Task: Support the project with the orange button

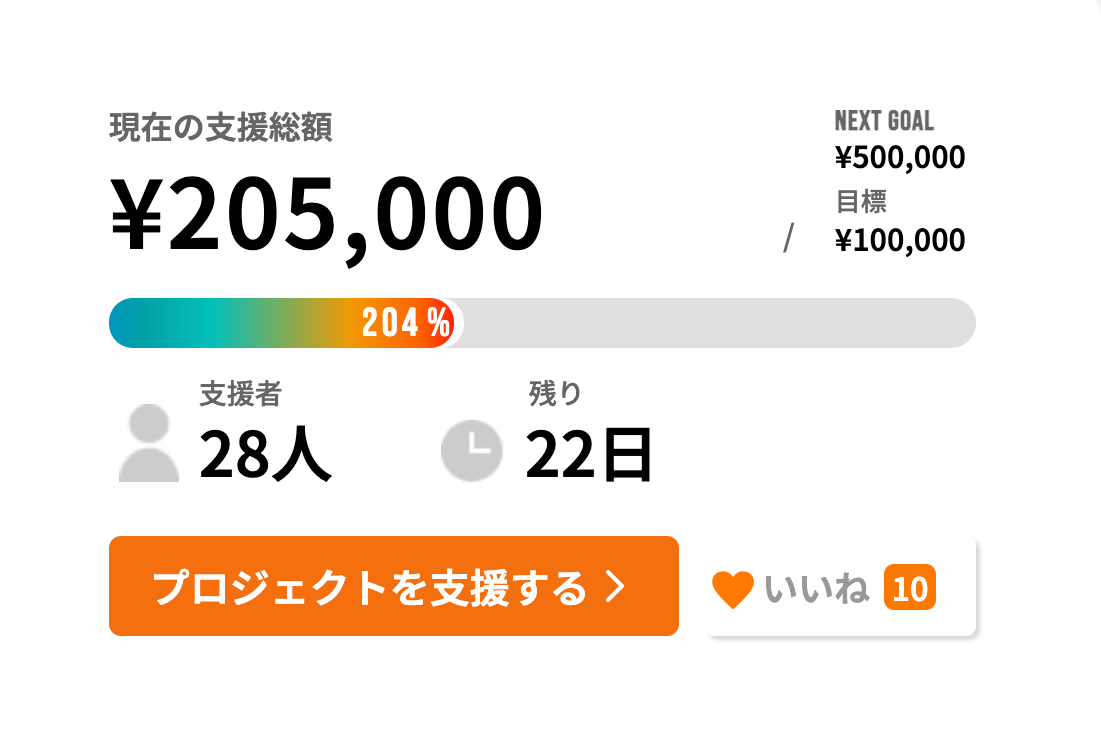Action: 394,586
